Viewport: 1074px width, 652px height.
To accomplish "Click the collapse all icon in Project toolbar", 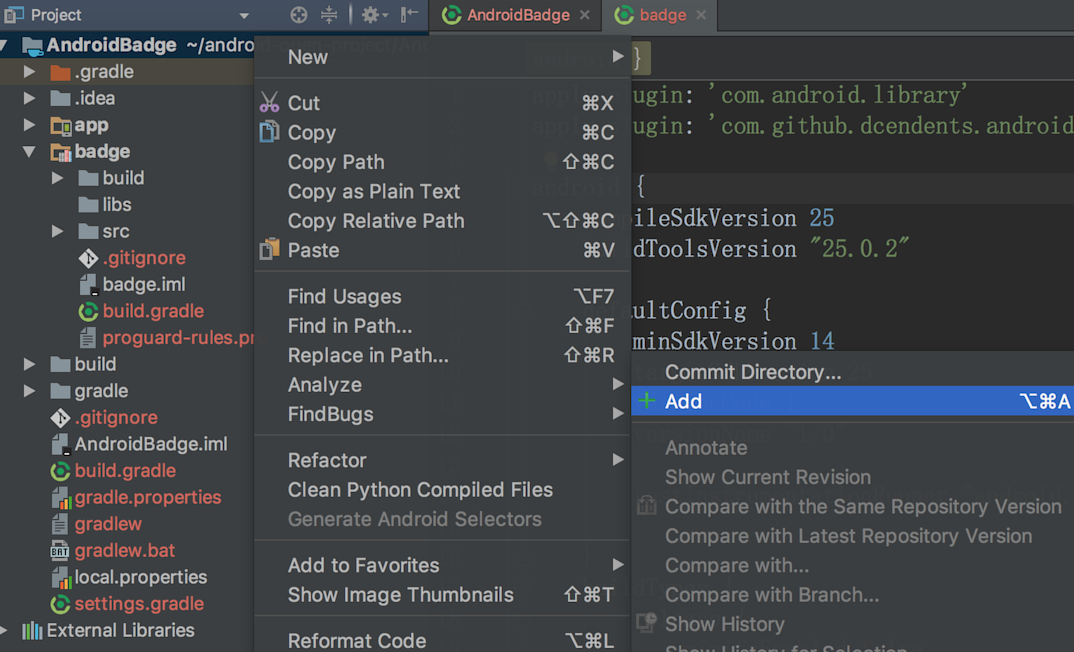I will click(x=329, y=14).
